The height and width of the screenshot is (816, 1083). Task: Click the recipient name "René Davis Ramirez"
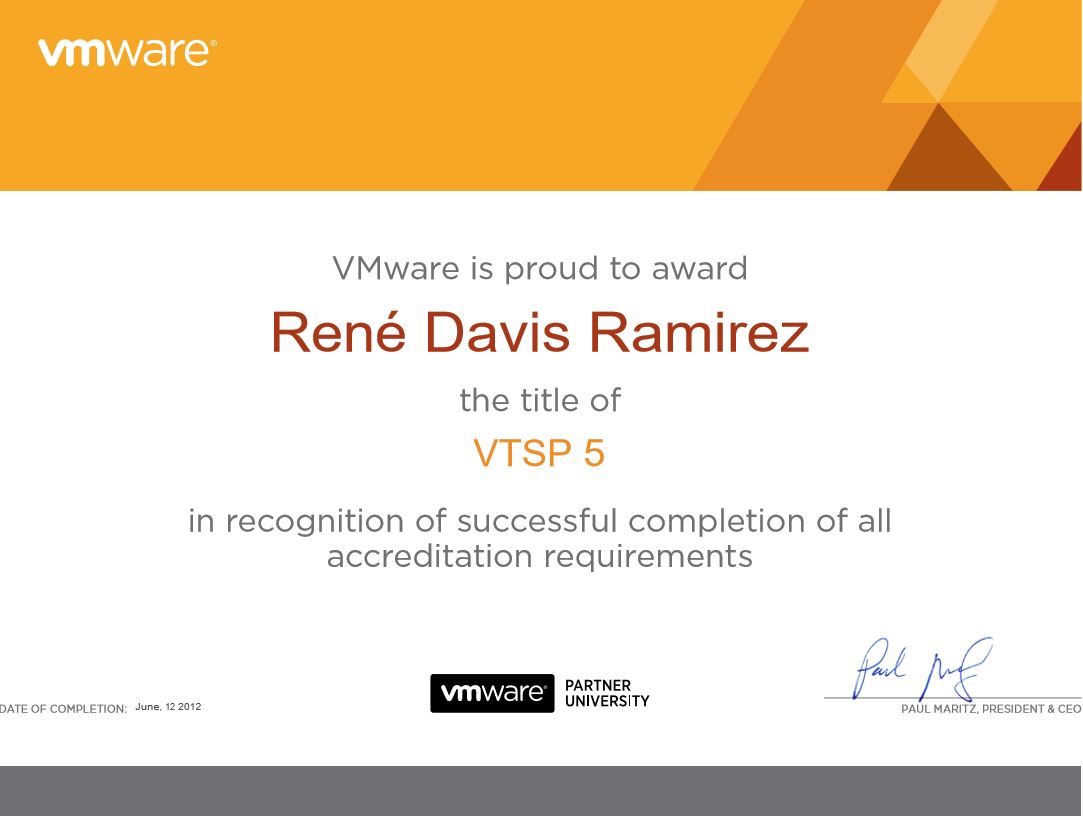pyautogui.click(x=539, y=332)
